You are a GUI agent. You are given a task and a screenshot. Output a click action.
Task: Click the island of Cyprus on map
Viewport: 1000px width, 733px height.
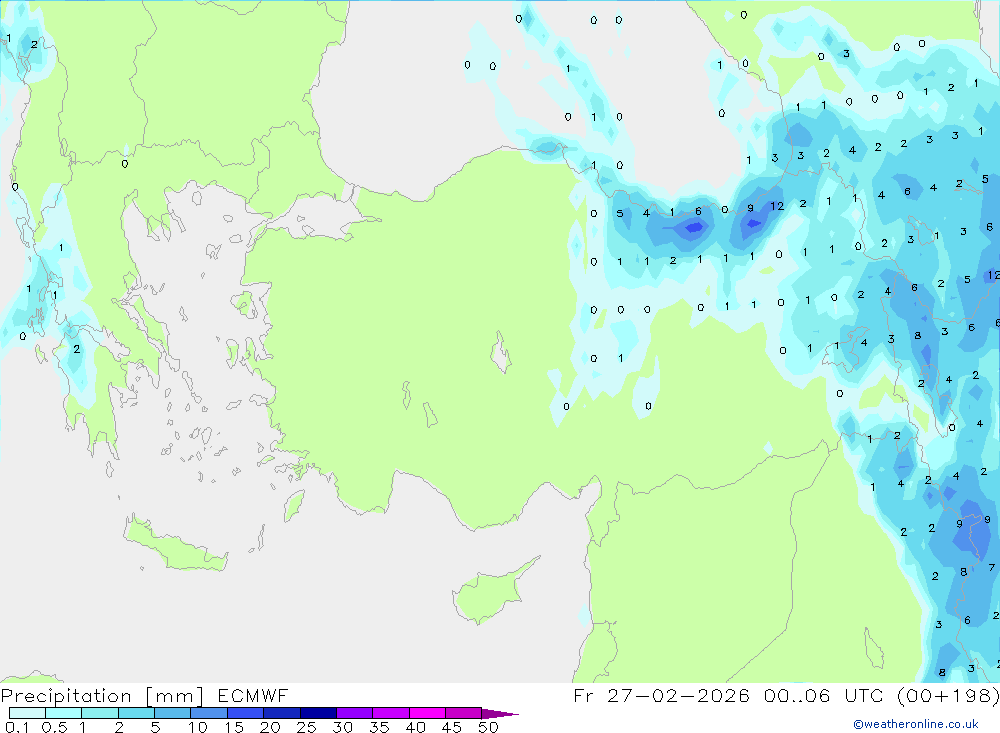490,593
